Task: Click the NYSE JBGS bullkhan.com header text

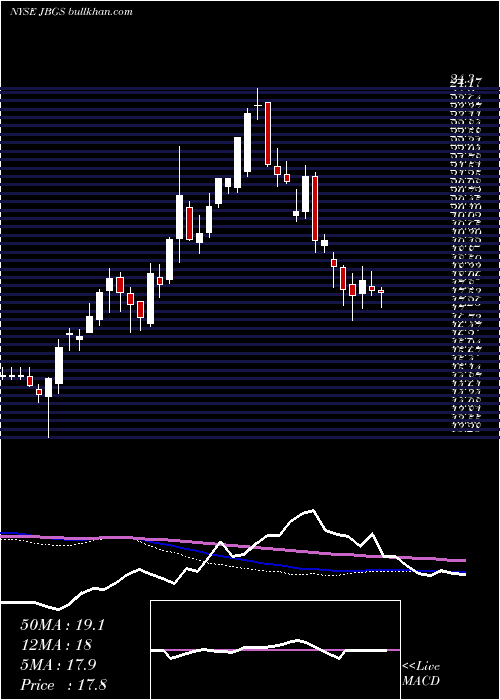Action: pyautogui.click(x=71, y=12)
